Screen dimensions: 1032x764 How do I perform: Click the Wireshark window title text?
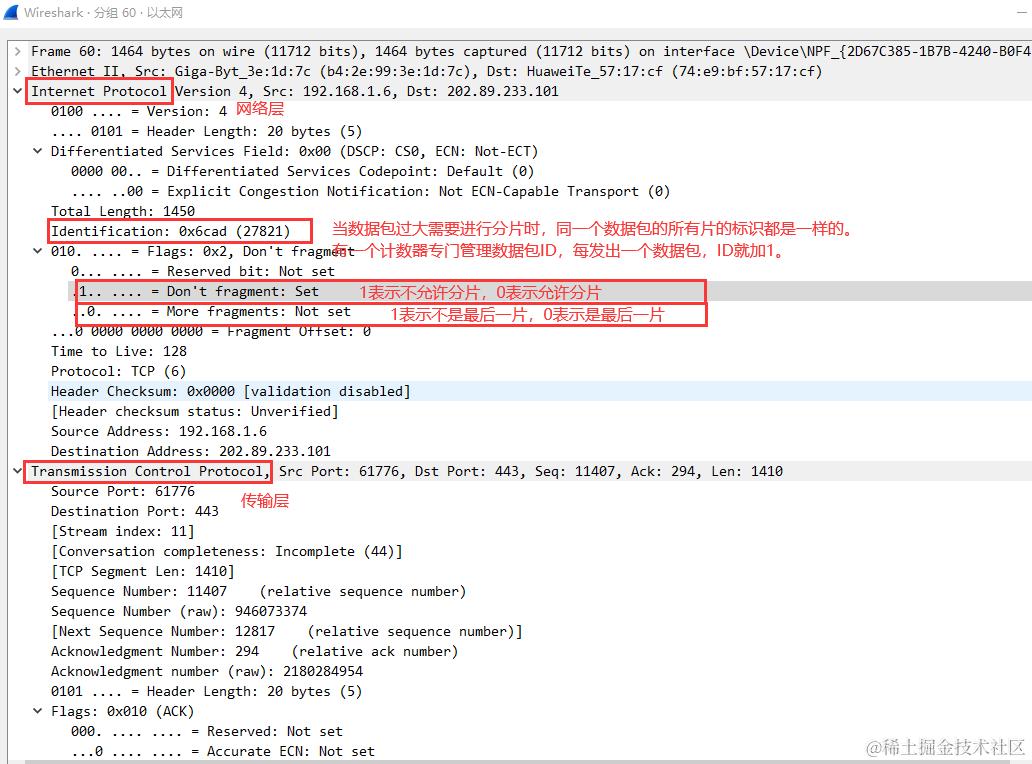coord(103,13)
